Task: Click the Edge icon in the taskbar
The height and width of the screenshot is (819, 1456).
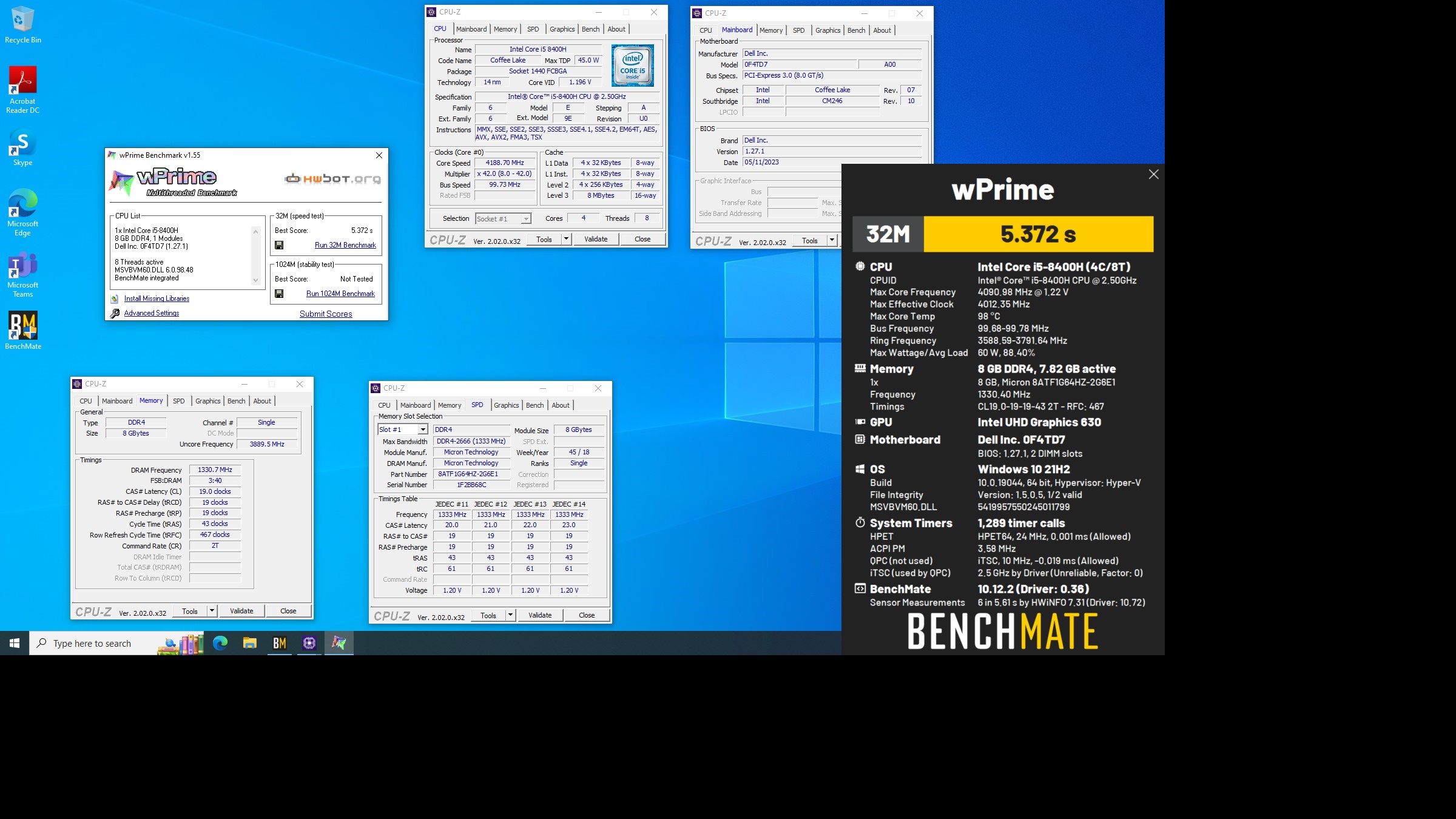Action: pyautogui.click(x=220, y=643)
